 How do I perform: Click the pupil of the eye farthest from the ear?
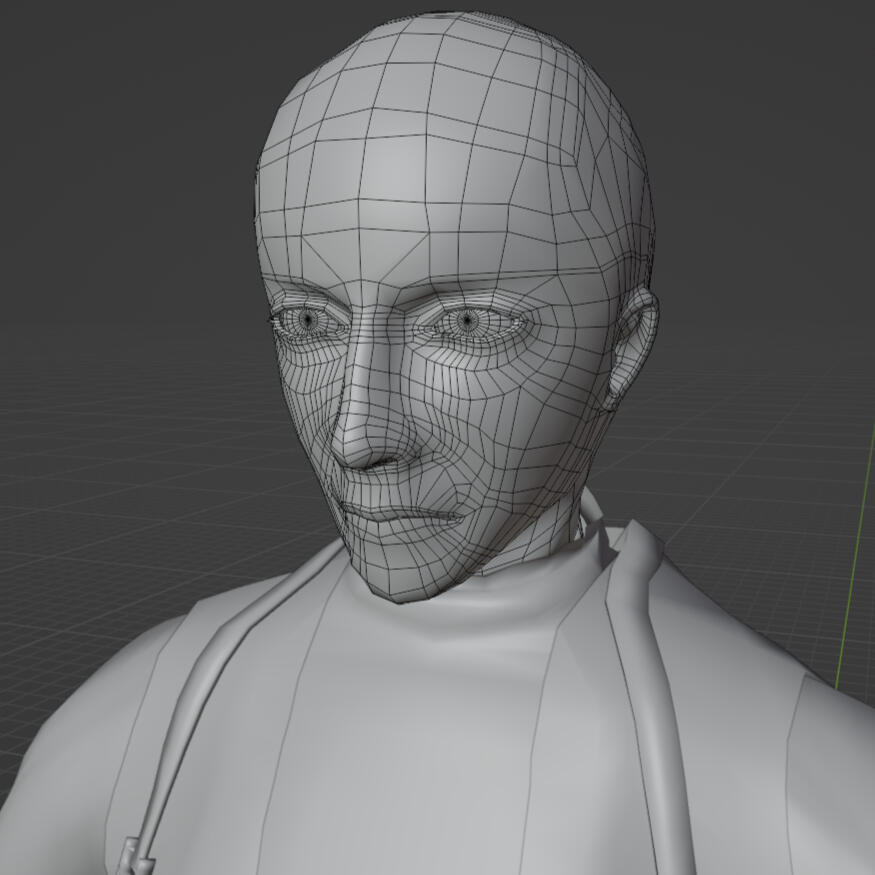(x=309, y=319)
